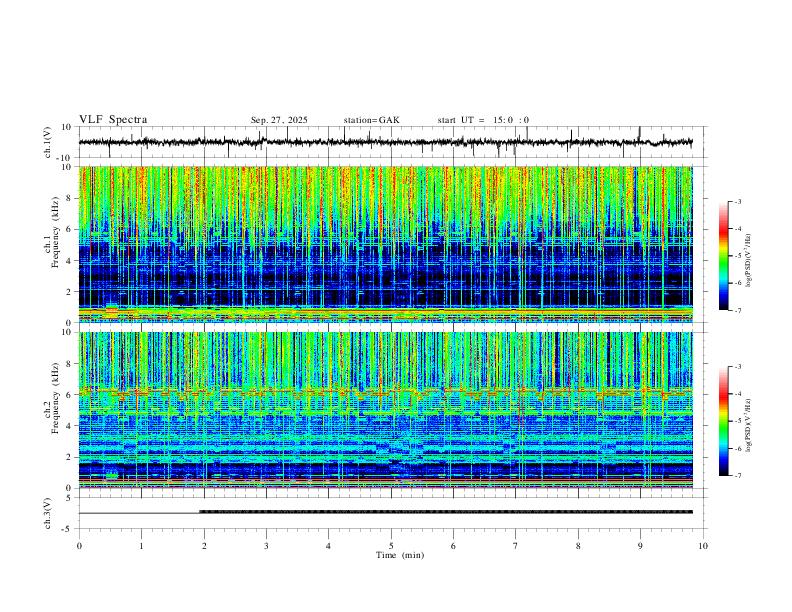The width and height of the screenshot is (792, 612).
Task: Select the "ch.1(V)" waveform axis label
Action: 48,142
